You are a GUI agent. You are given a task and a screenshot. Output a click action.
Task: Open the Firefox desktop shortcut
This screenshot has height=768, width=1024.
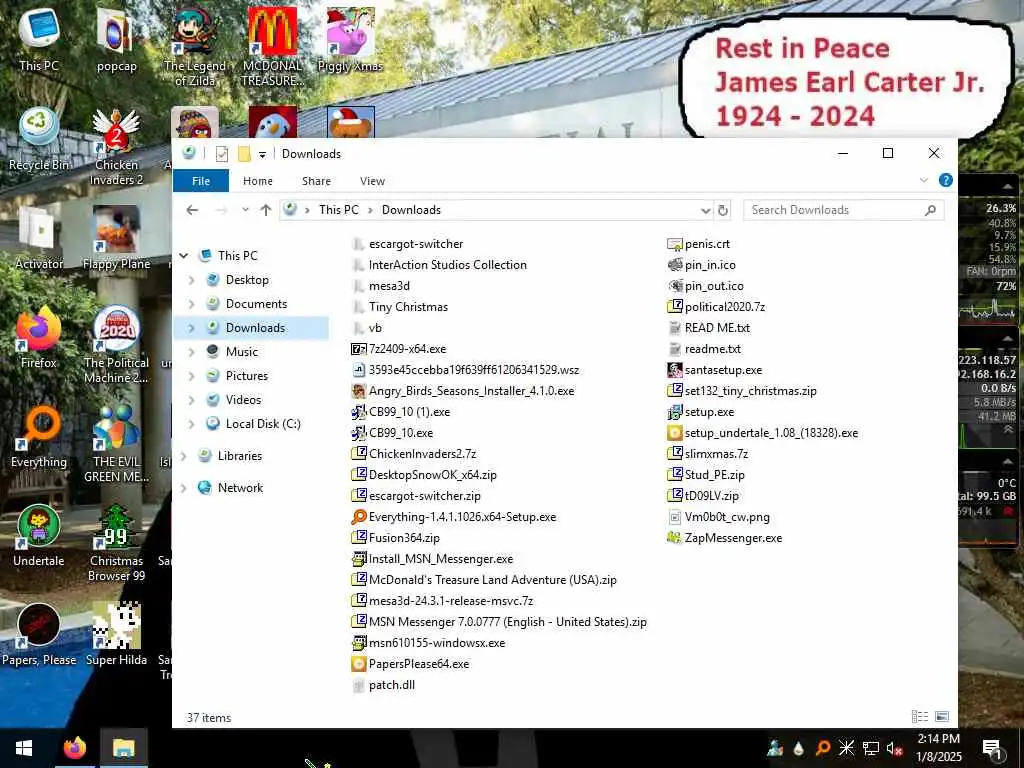38,338
